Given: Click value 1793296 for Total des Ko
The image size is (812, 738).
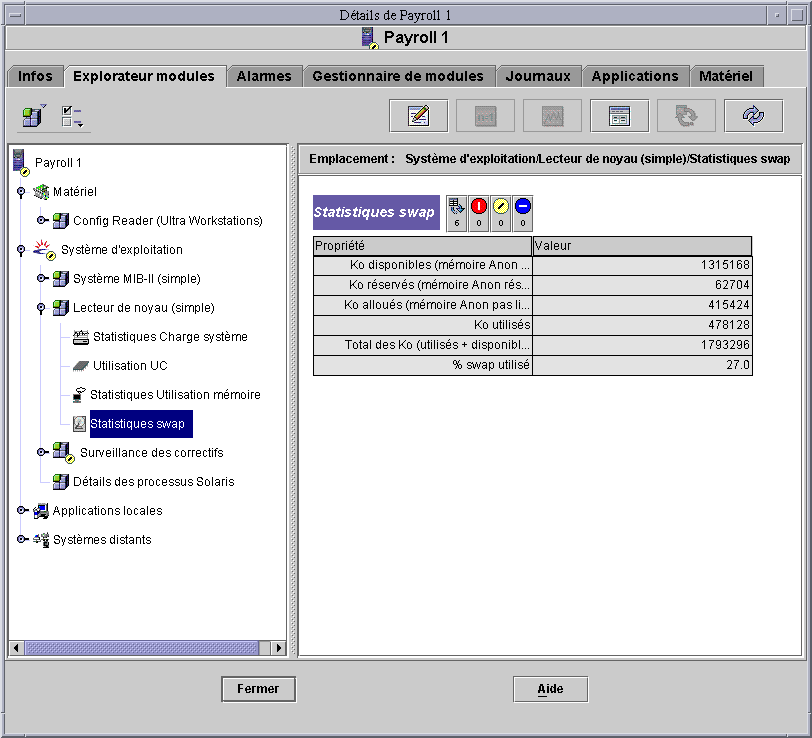Looking at the screenshot, I should click(x=642, y=345).
